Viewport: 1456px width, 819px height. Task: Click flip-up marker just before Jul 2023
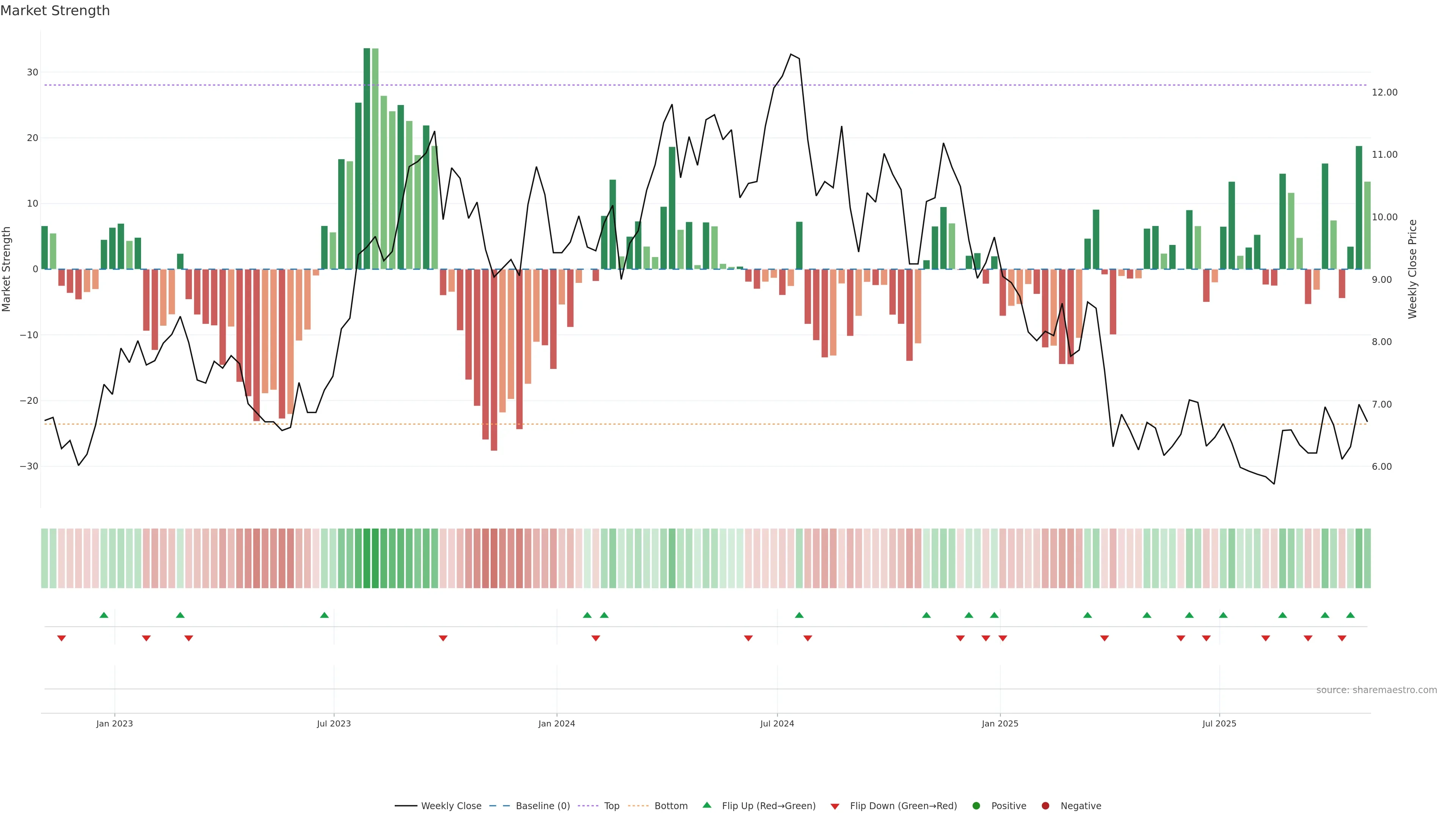[325, 615]
